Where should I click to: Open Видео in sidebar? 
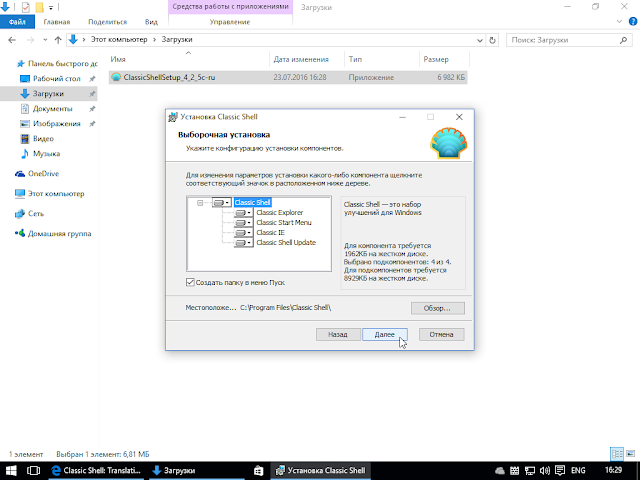[x=37, y=139]
